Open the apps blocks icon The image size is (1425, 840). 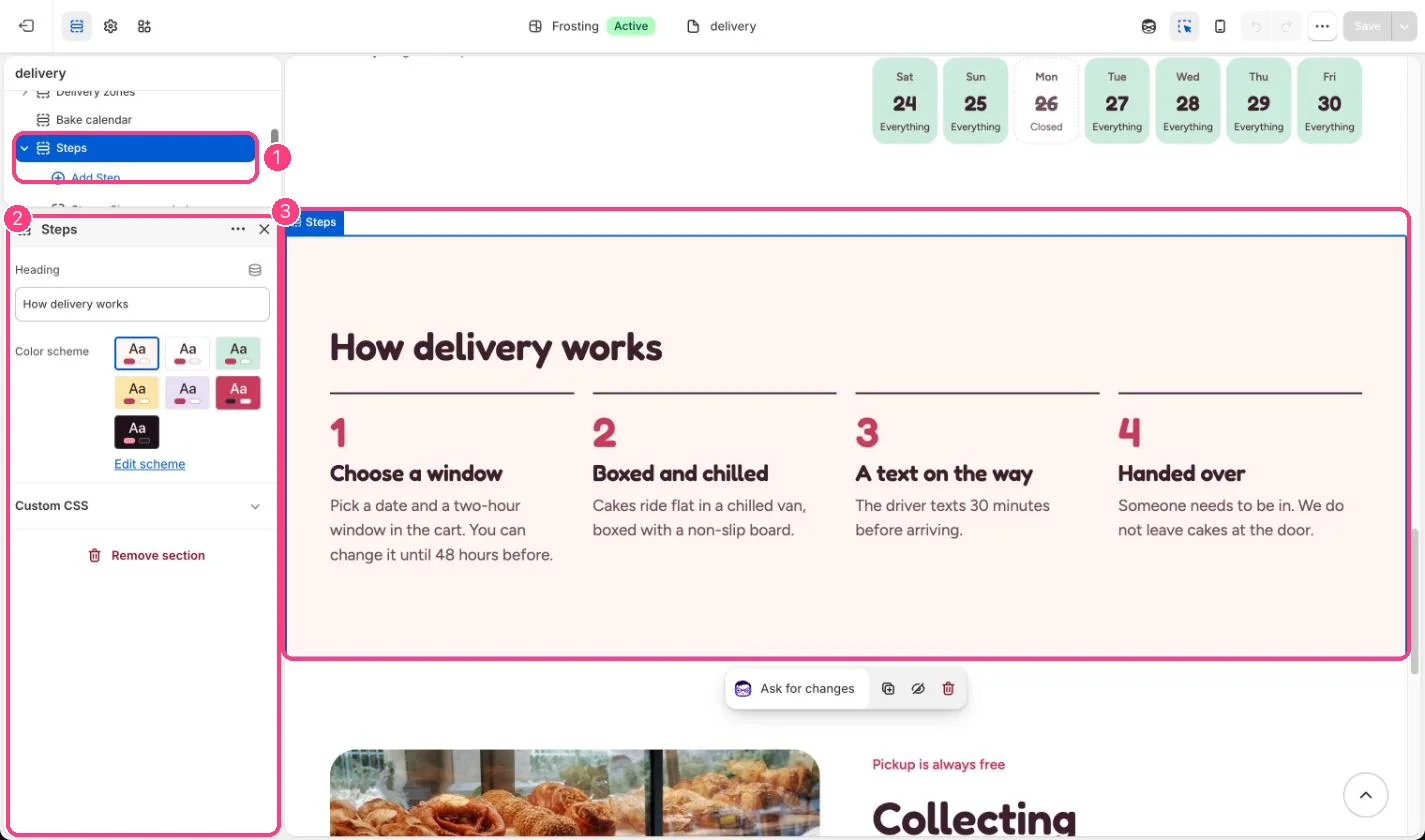144,26
